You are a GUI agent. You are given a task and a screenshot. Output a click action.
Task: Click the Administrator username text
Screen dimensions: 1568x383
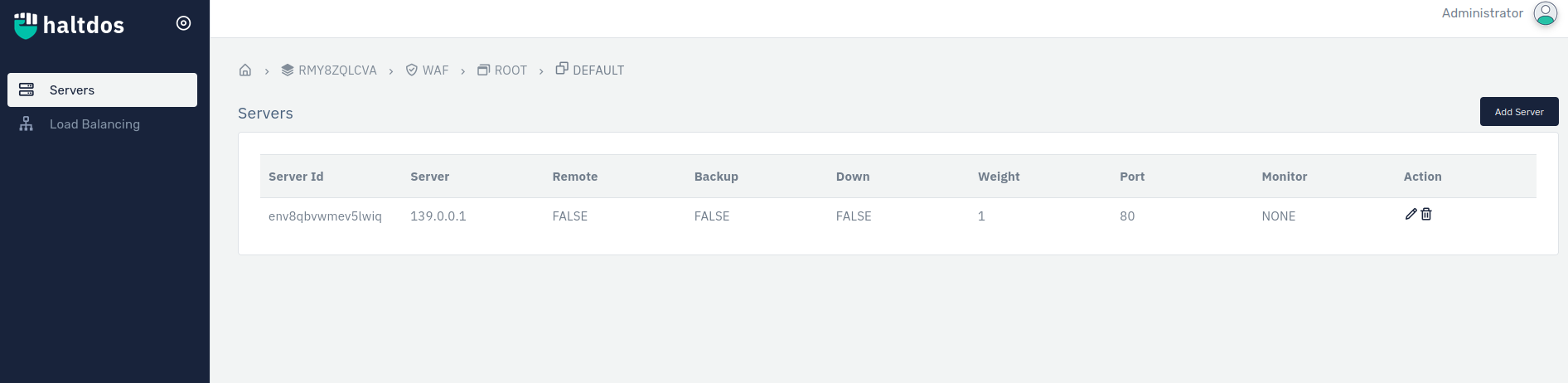pyautogui.click(x=1482, y=13)
